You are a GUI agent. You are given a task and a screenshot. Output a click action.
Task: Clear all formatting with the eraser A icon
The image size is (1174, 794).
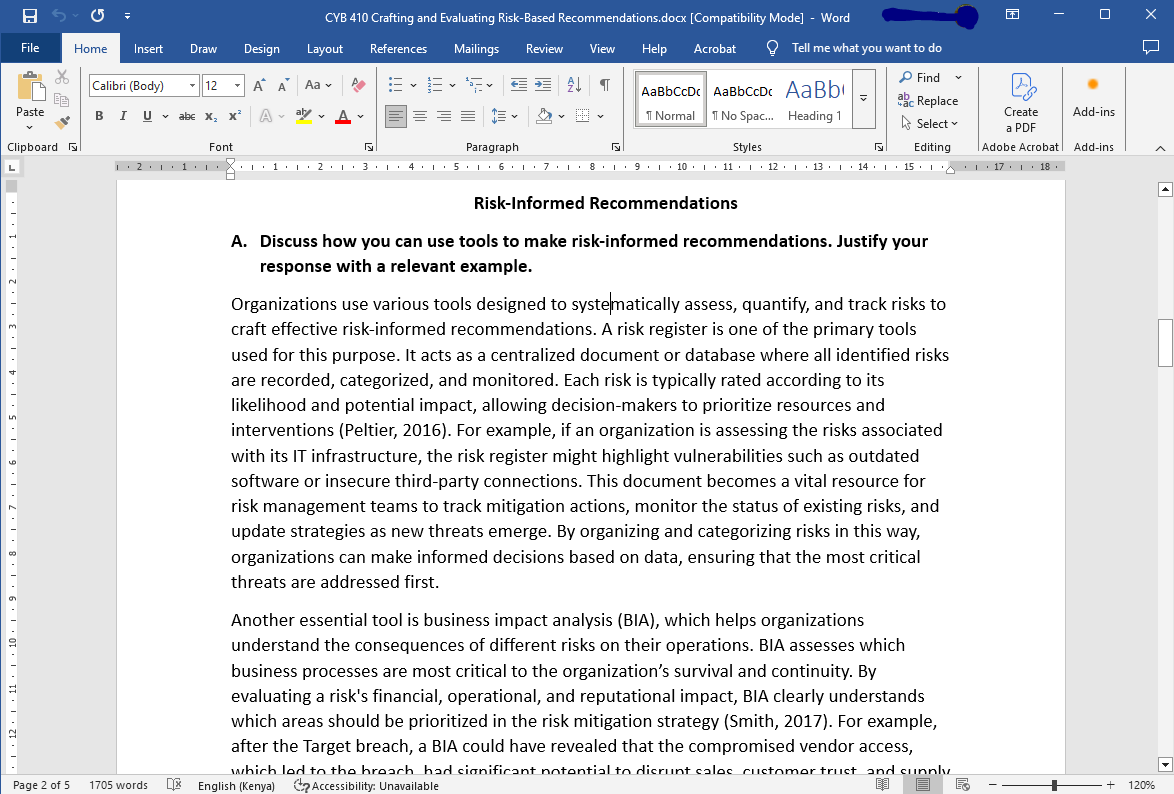[x=359, y=85]
